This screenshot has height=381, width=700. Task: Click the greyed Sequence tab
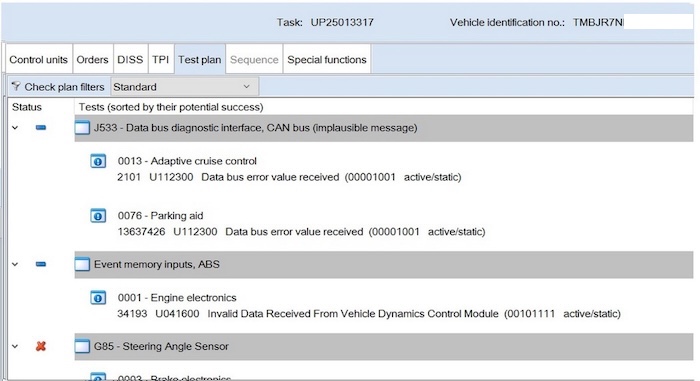point(254,59)
